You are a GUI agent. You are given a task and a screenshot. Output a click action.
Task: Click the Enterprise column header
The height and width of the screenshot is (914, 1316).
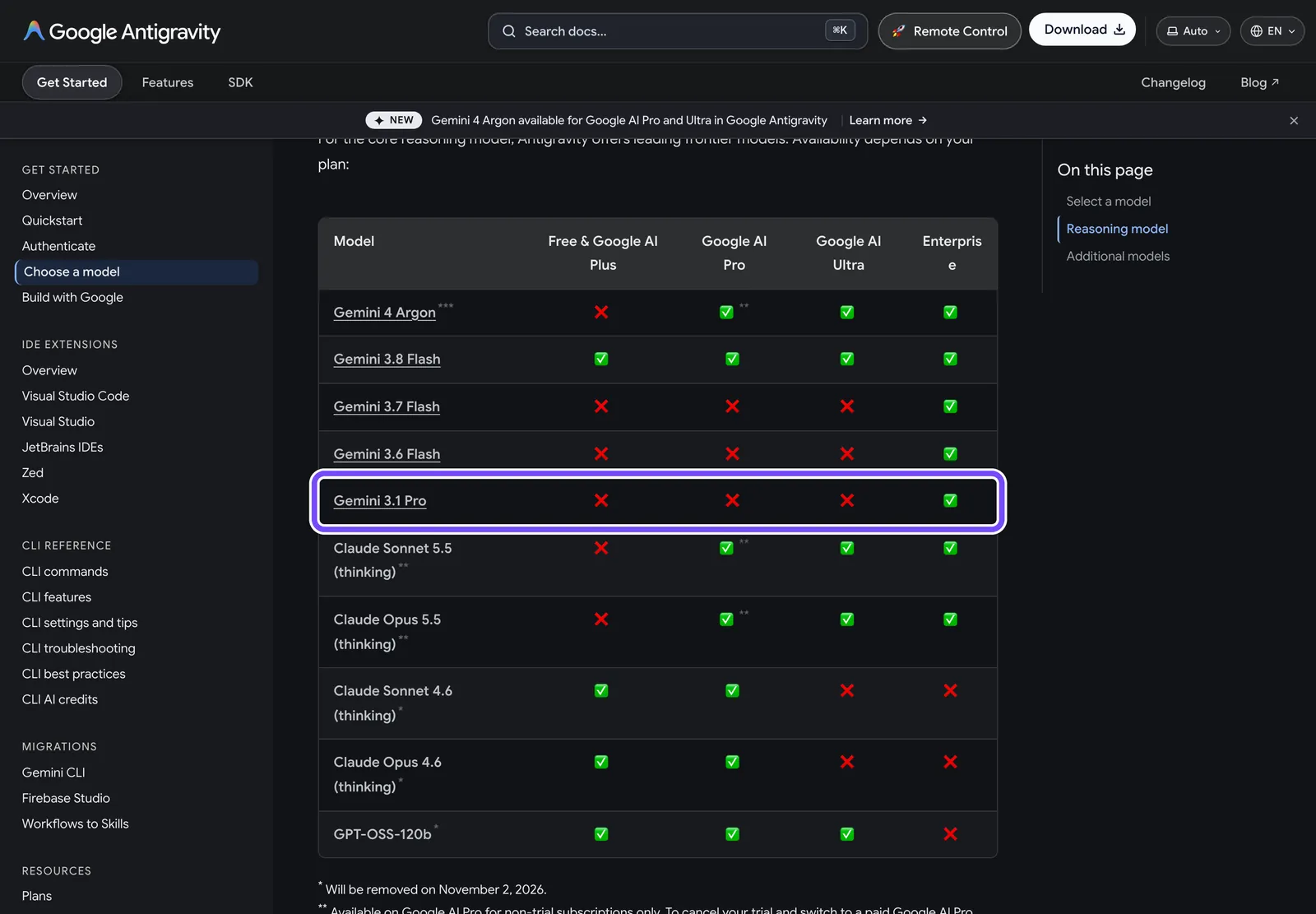tap(952, 253)
